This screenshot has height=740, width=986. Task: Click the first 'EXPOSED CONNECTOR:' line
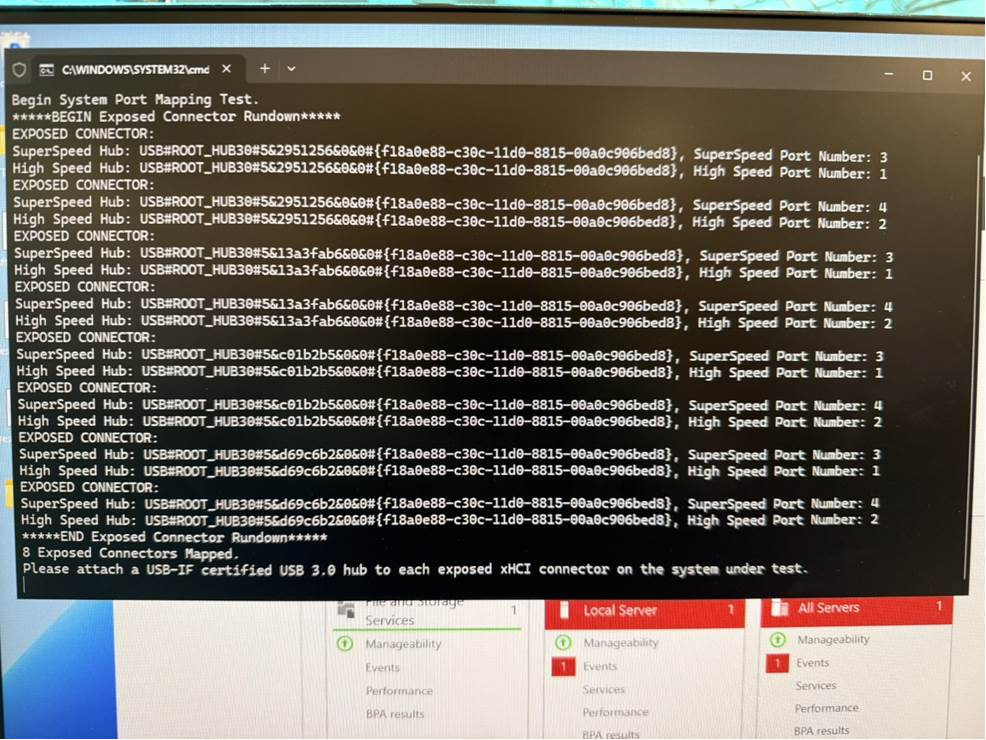click(83, 134)
